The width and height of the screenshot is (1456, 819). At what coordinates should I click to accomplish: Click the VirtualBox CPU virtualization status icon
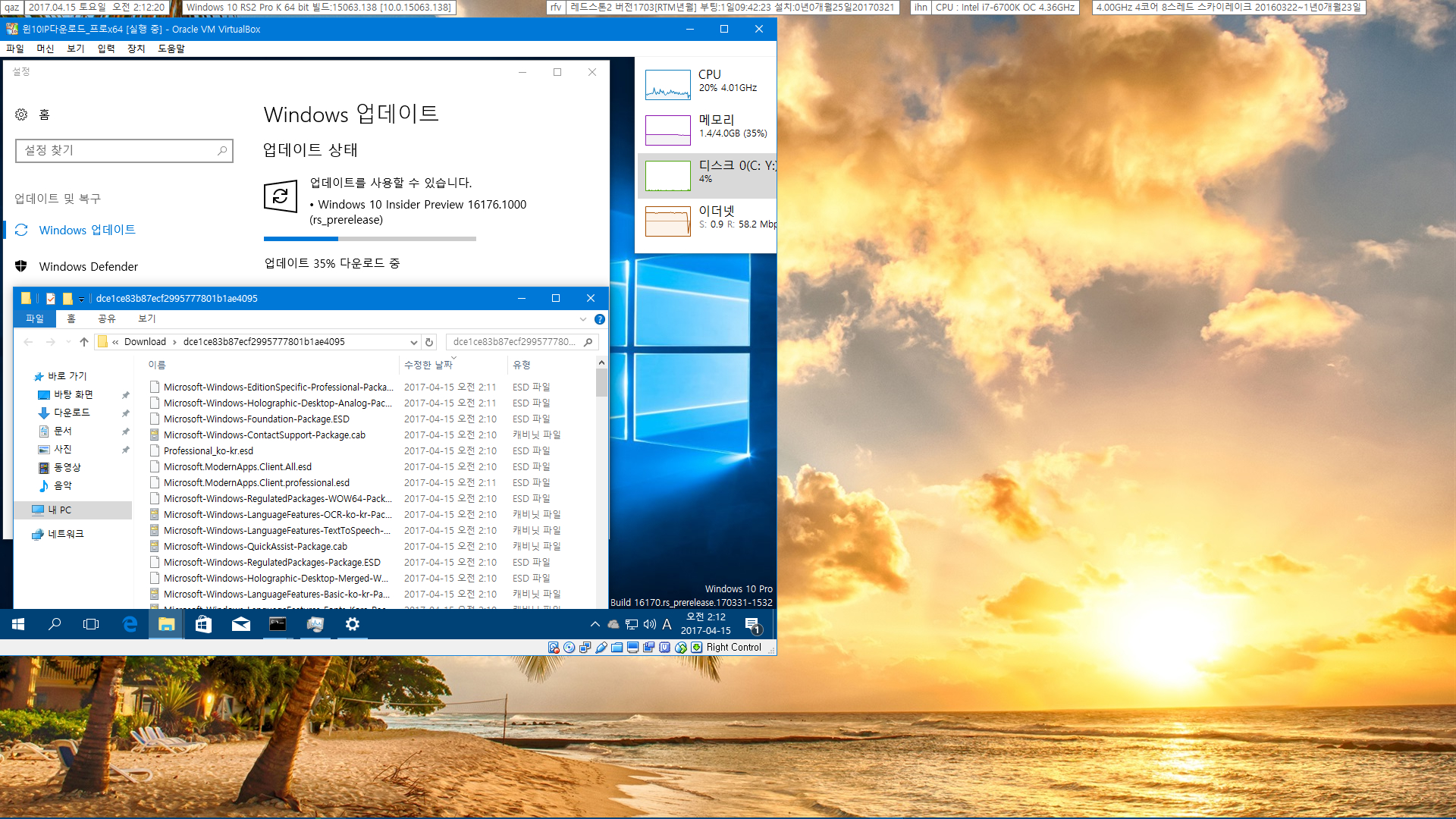tap(665, 648)
